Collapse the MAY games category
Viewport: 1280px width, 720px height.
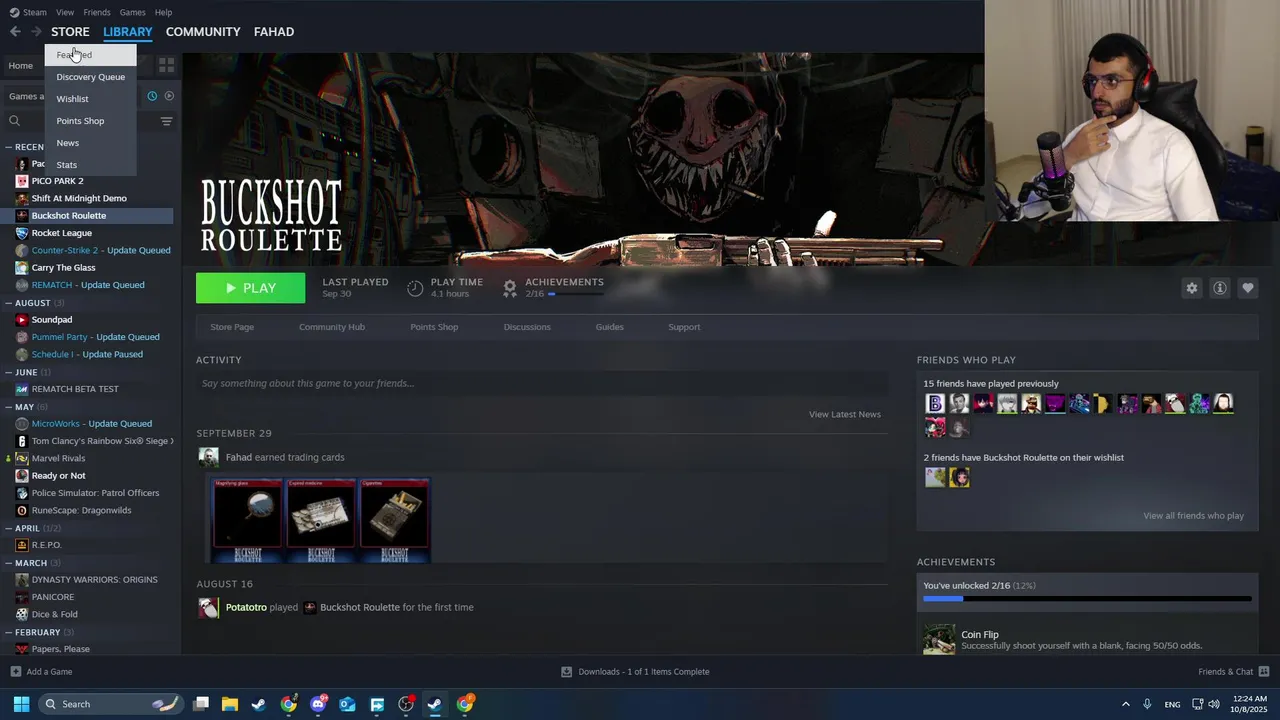9,407
